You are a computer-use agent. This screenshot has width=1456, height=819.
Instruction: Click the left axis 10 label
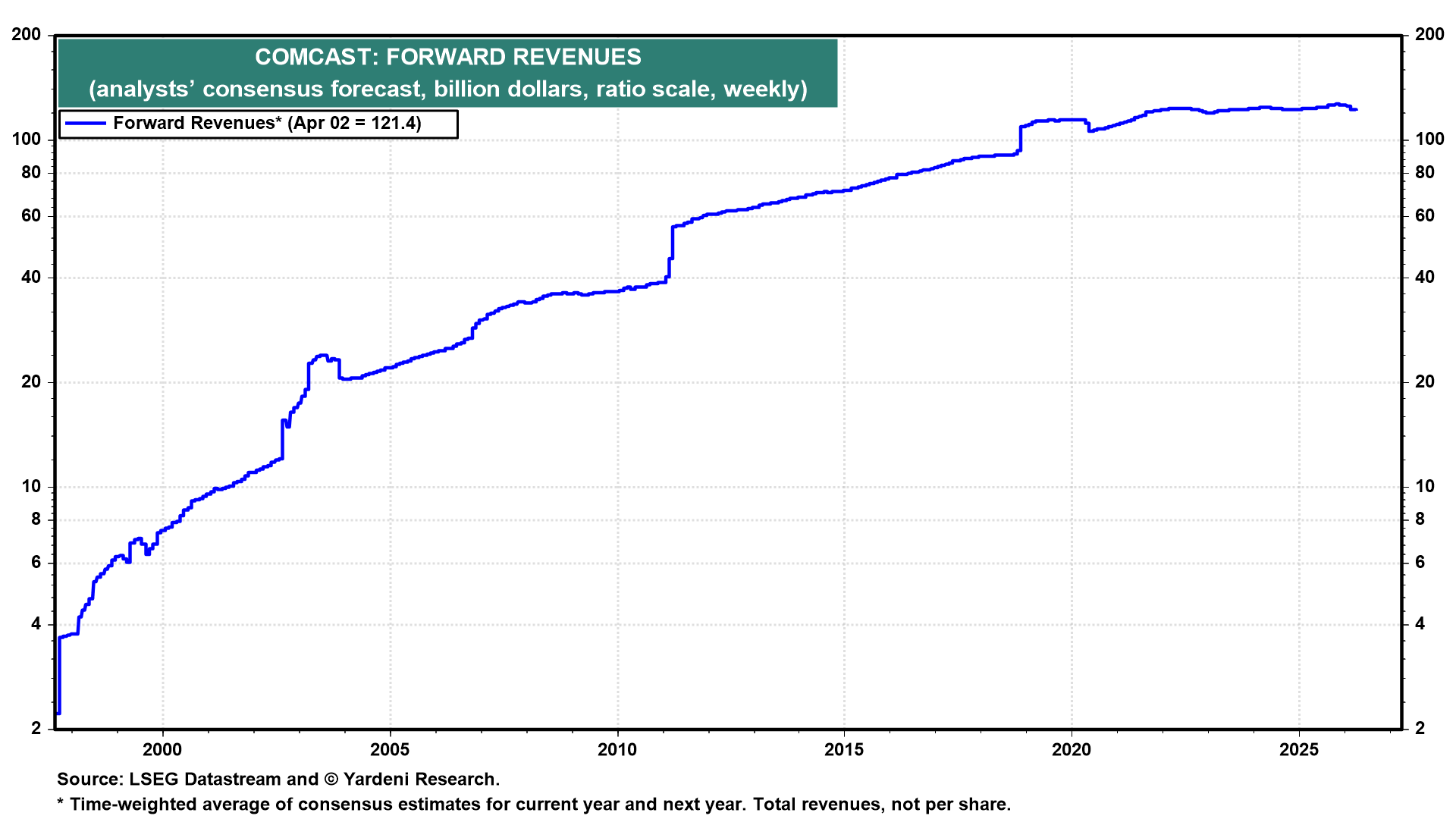coord(31,487)
